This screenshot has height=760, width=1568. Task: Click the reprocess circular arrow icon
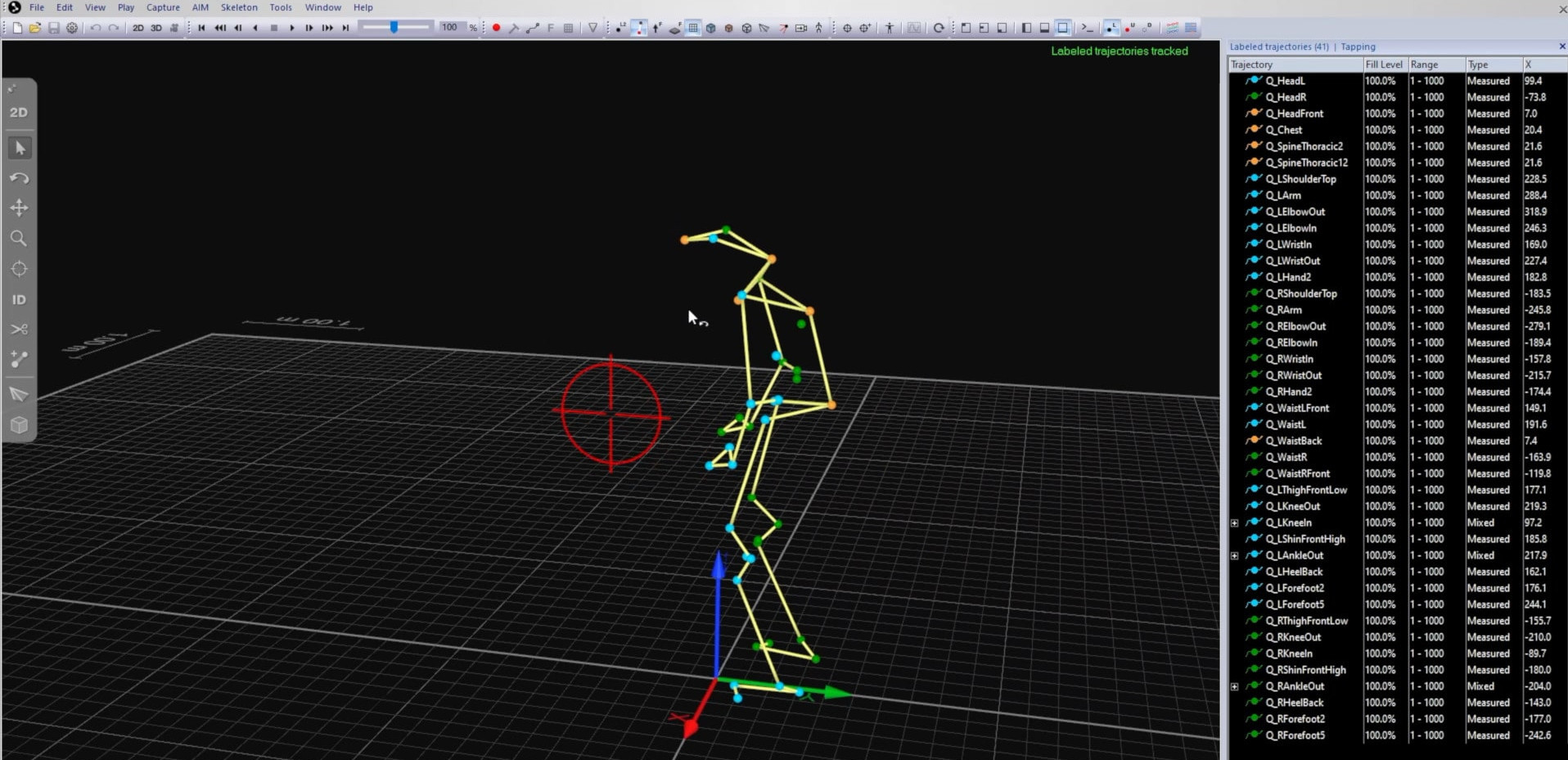click(x=939, y=28)
